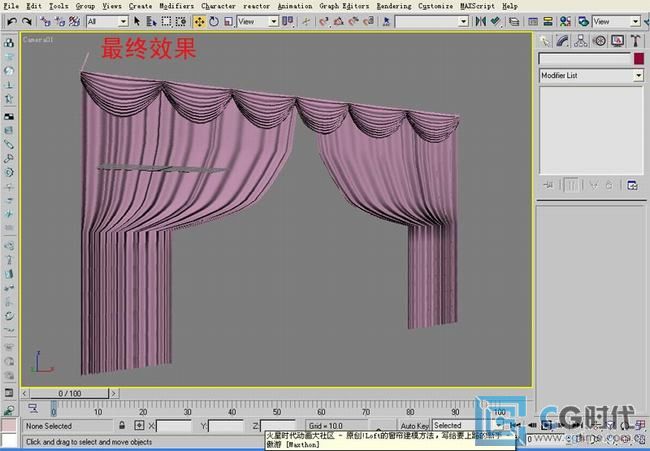The width and height of the screenshot is (650, 451).
Task: Click the Mirror Selected Objects tool
Action: 480,21
